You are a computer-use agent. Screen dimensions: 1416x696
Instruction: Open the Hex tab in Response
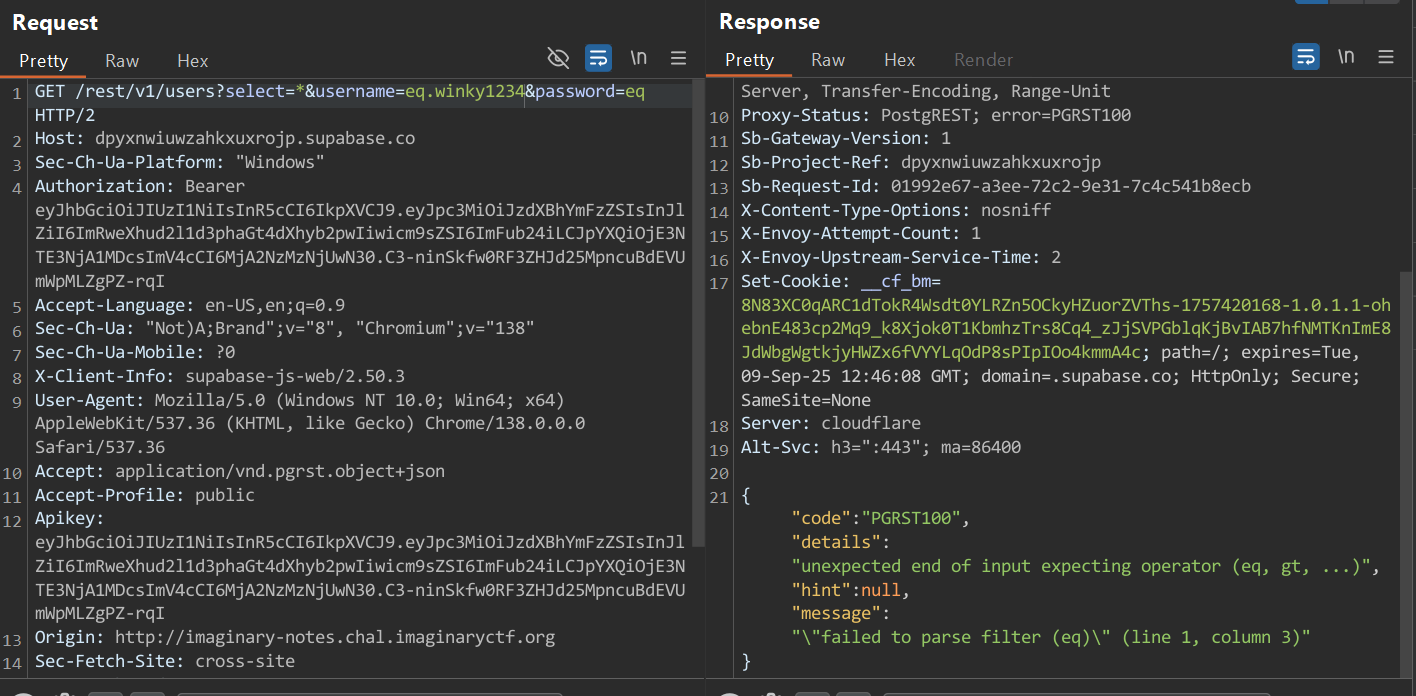(x=899, y=60)
